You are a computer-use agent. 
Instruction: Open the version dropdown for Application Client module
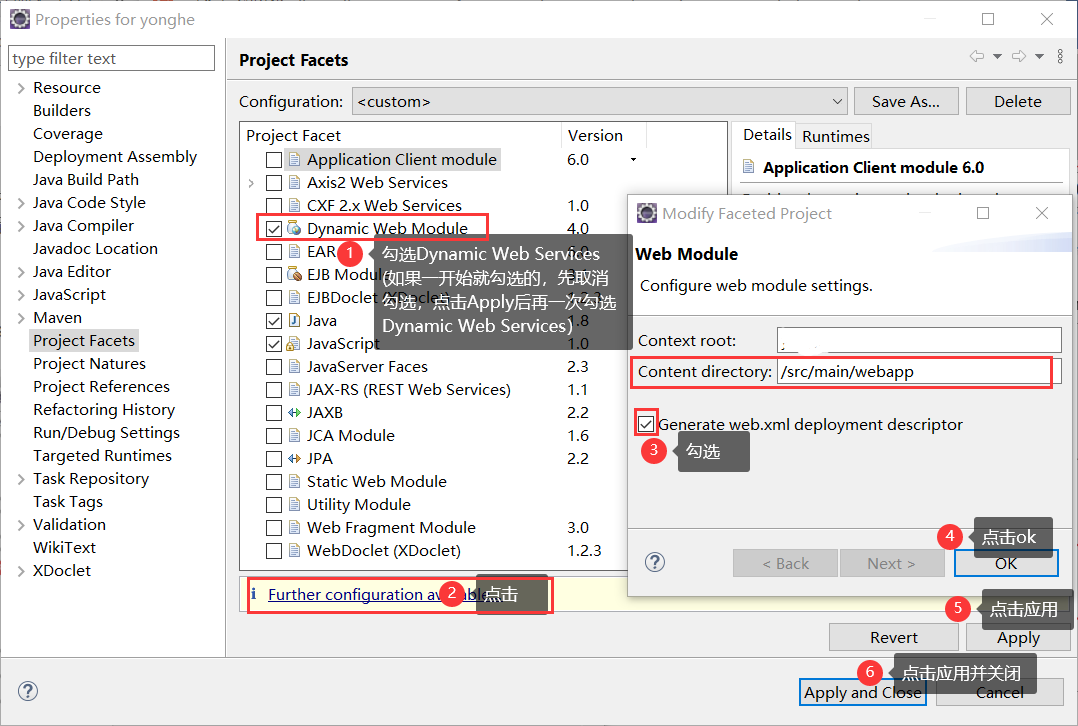[x=631, y=158]
